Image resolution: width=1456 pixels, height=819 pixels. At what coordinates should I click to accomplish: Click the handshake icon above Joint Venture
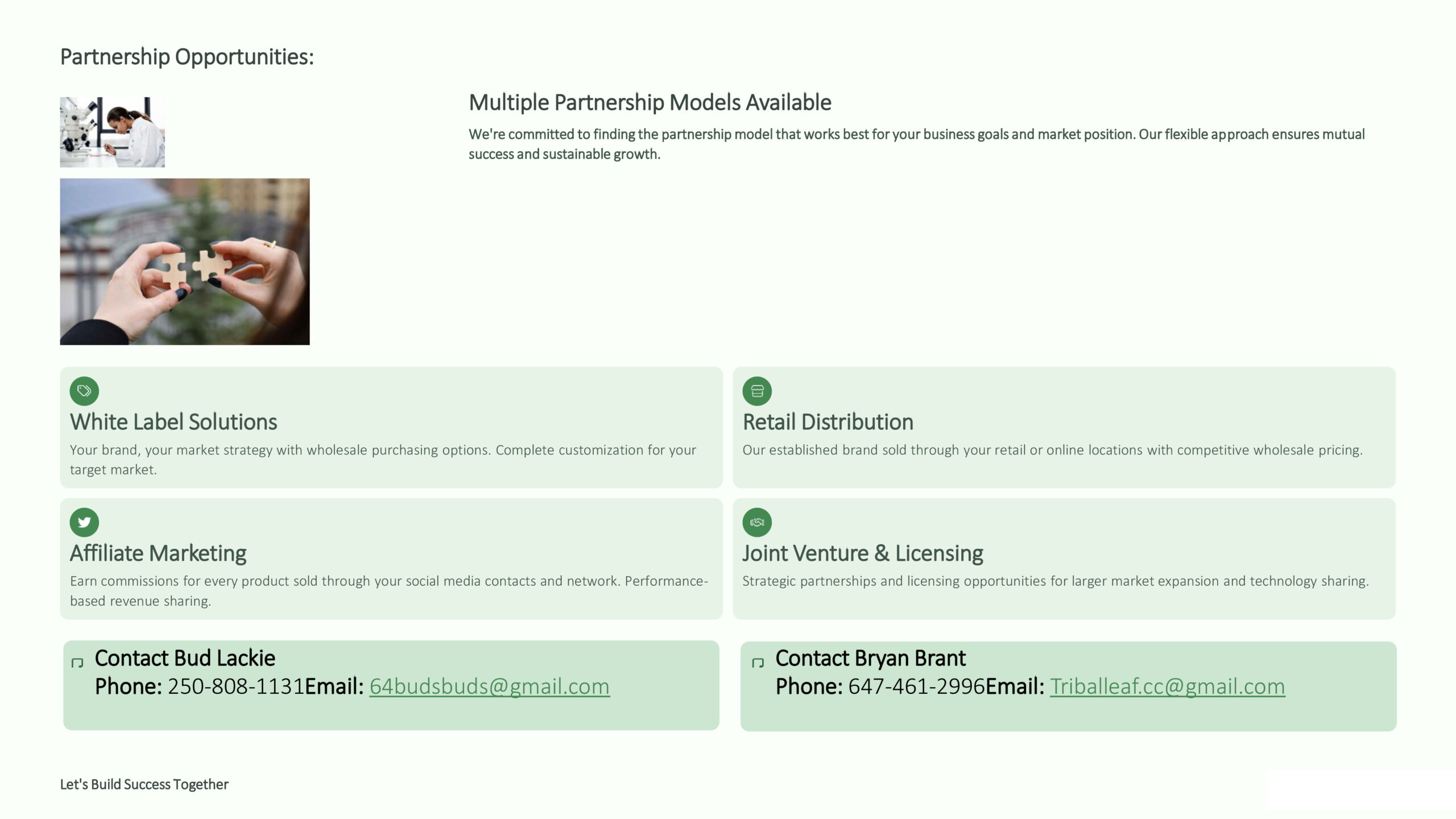pyautogui.click(x=757, y=522)
